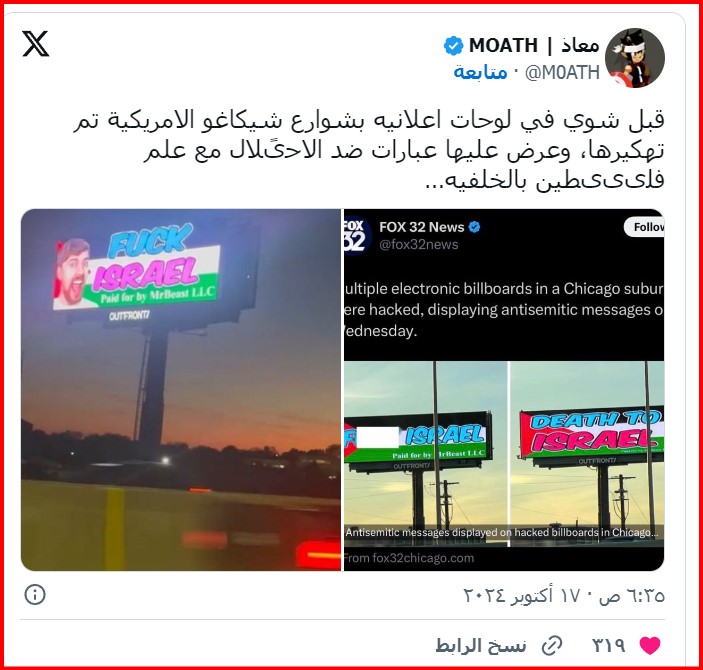Click the From fox32chicago.com source text

pyautogui.click(x=409, y=558)
